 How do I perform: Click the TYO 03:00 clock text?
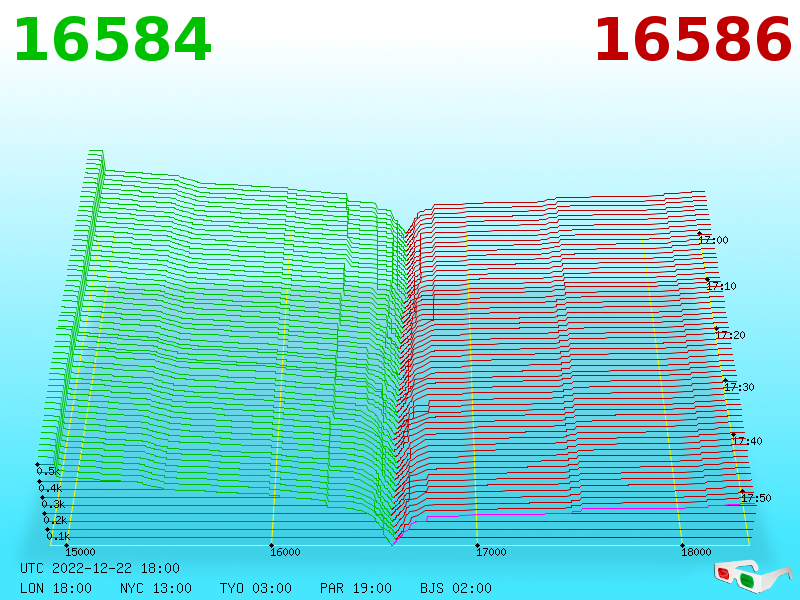[256, 588]
